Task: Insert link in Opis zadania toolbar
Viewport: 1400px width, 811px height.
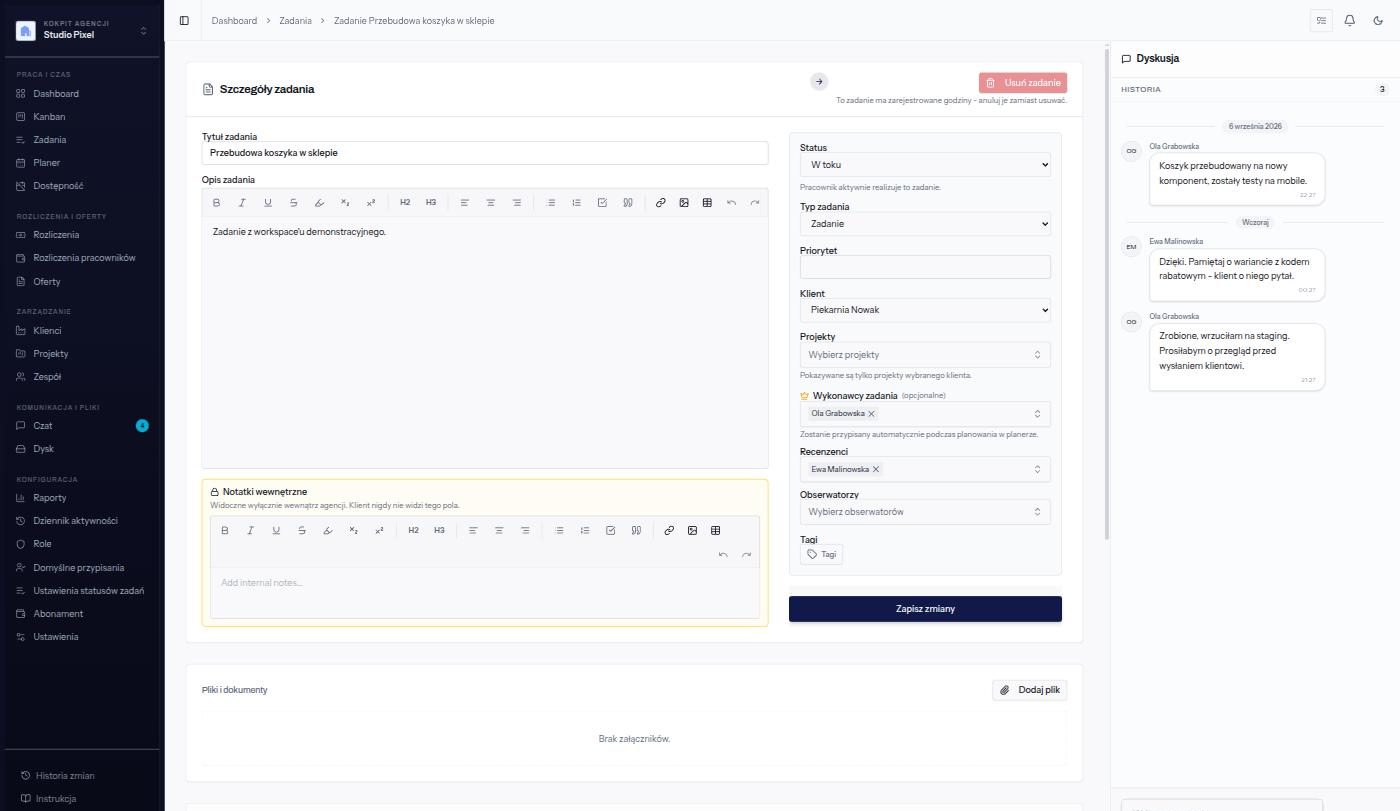Action: tap(661, 202)
